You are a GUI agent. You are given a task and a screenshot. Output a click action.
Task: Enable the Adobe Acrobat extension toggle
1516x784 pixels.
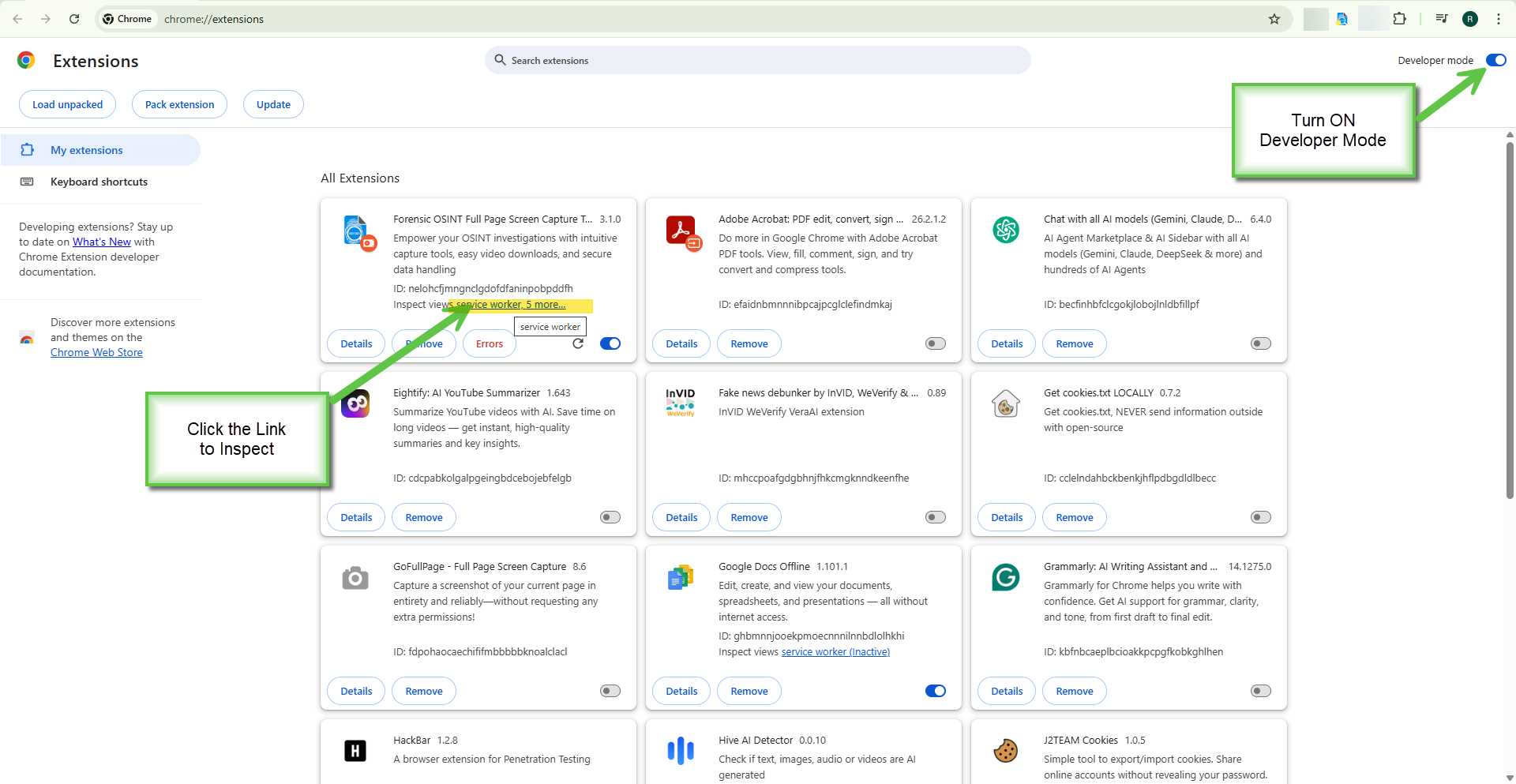coord(936,343)
